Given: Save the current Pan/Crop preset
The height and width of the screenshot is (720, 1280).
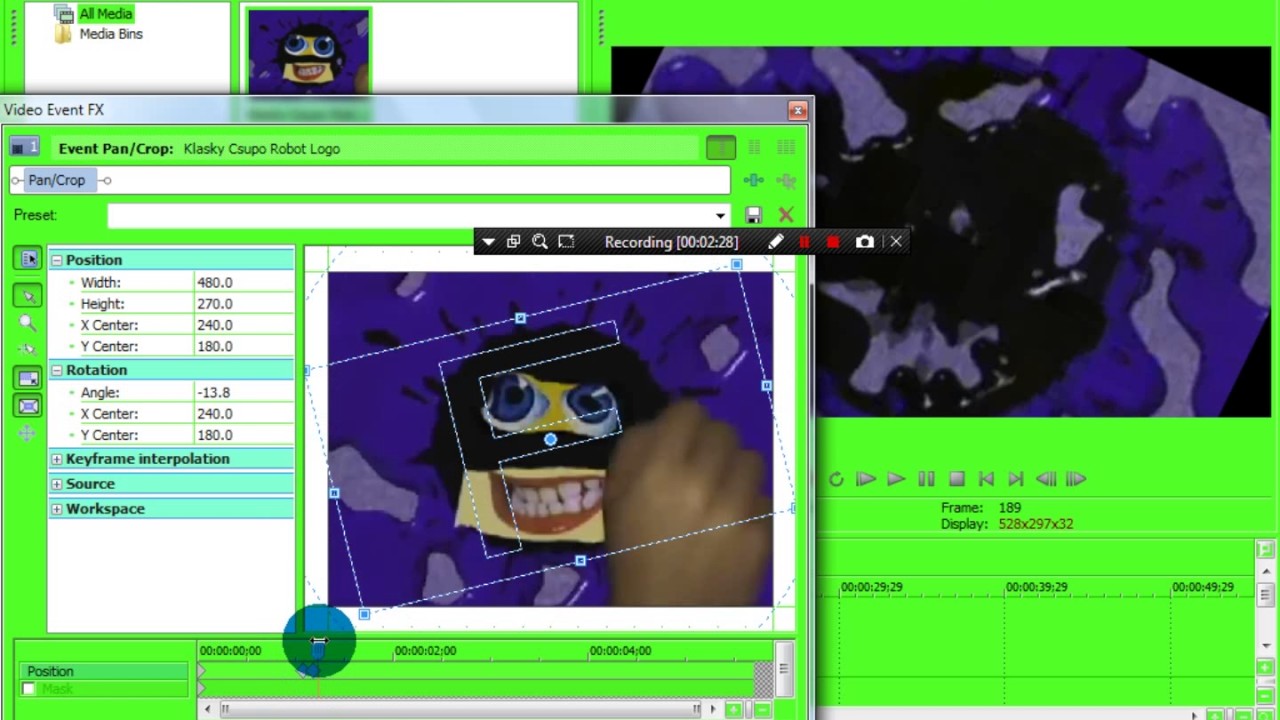Looking at the screenshot, I should (x=754, y=215).
